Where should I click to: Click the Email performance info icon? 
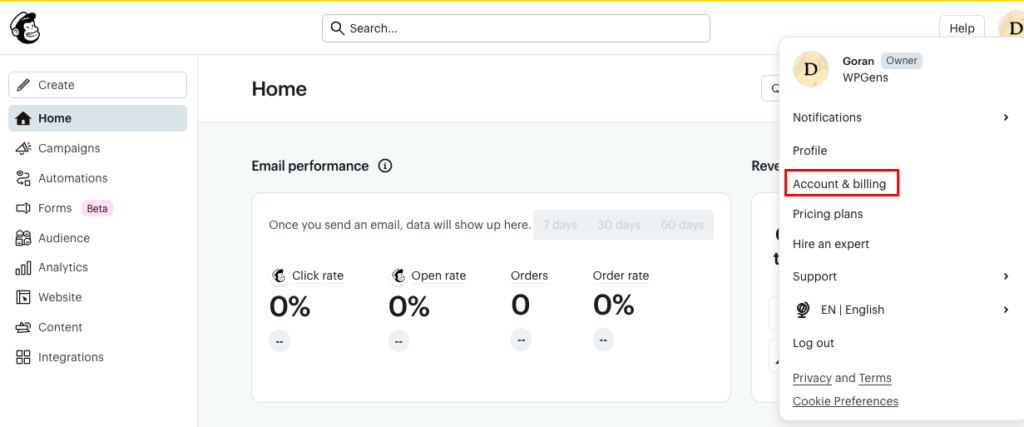tap(385, 166)
